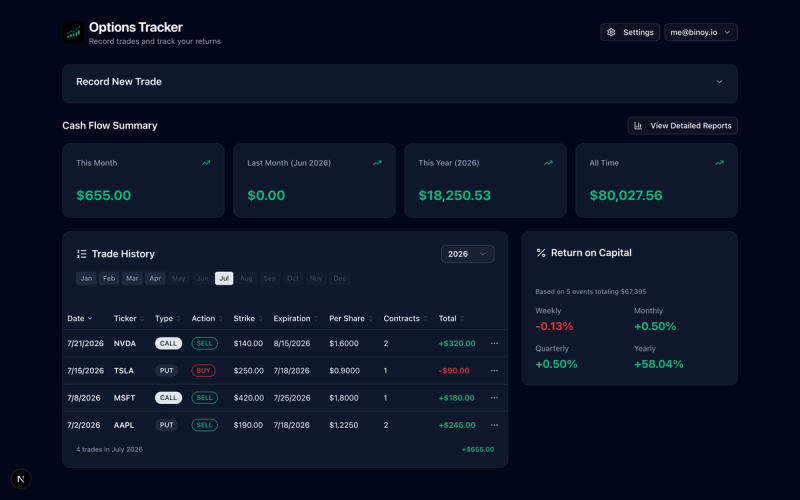The image size is (800, 500).
Task: Click the $420.00 strike value
Action: (x=248, y=397)
